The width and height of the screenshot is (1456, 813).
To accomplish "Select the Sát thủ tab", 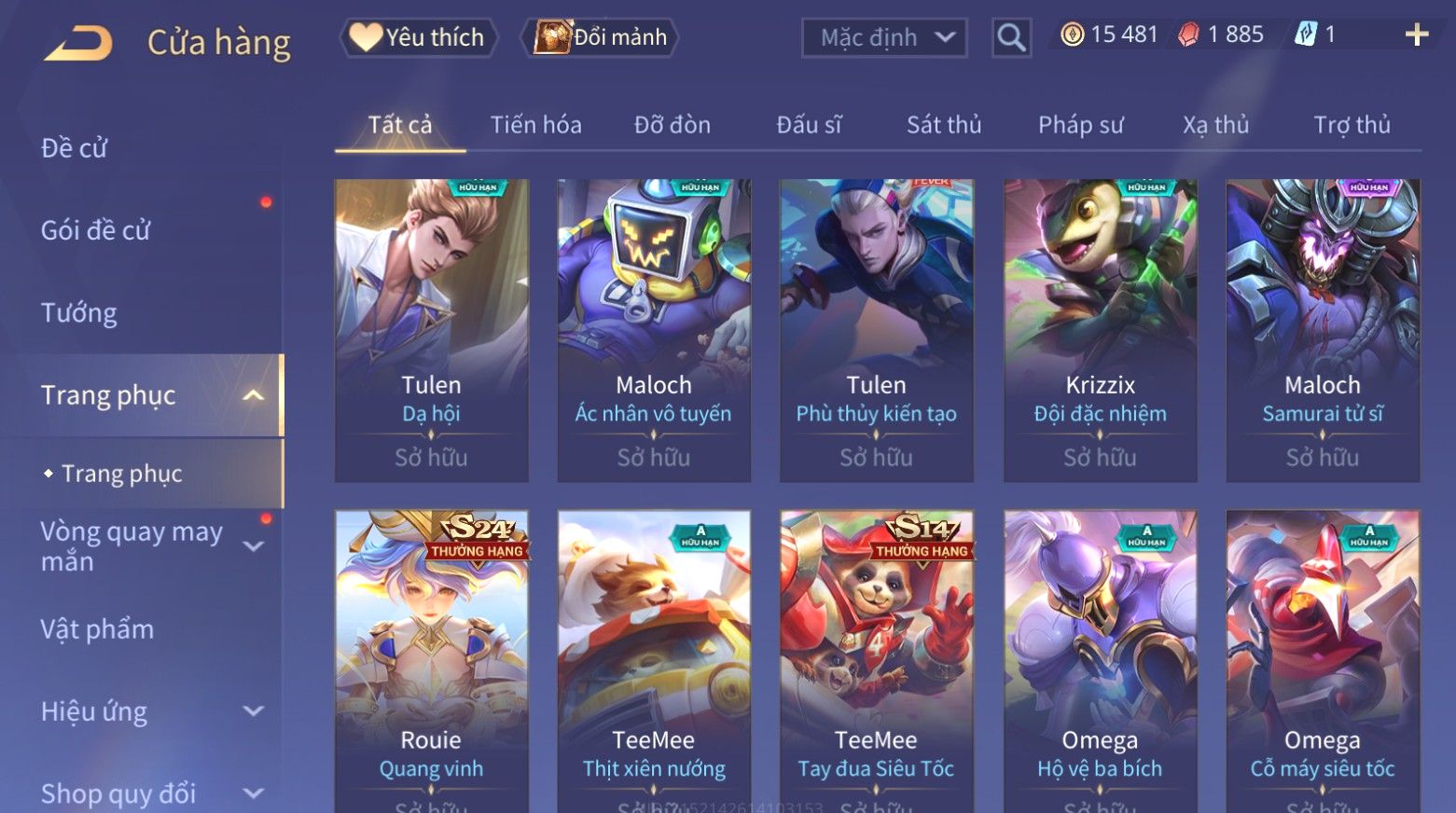I will (x=944, y=125).
